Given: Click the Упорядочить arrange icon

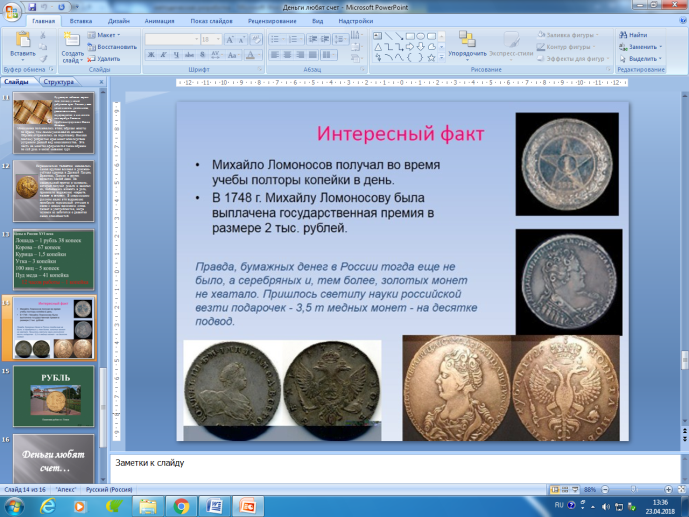Looking at the screenshot, I should coord(467,40).
